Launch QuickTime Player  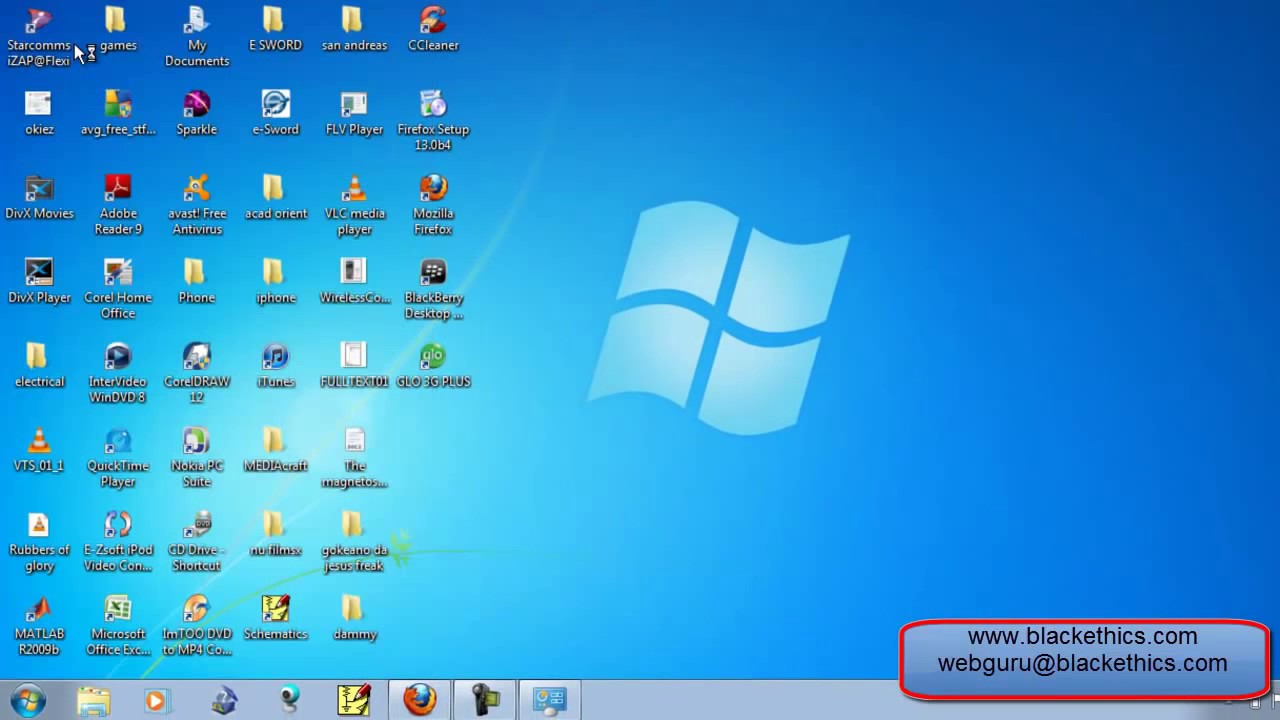click(118, 457)
